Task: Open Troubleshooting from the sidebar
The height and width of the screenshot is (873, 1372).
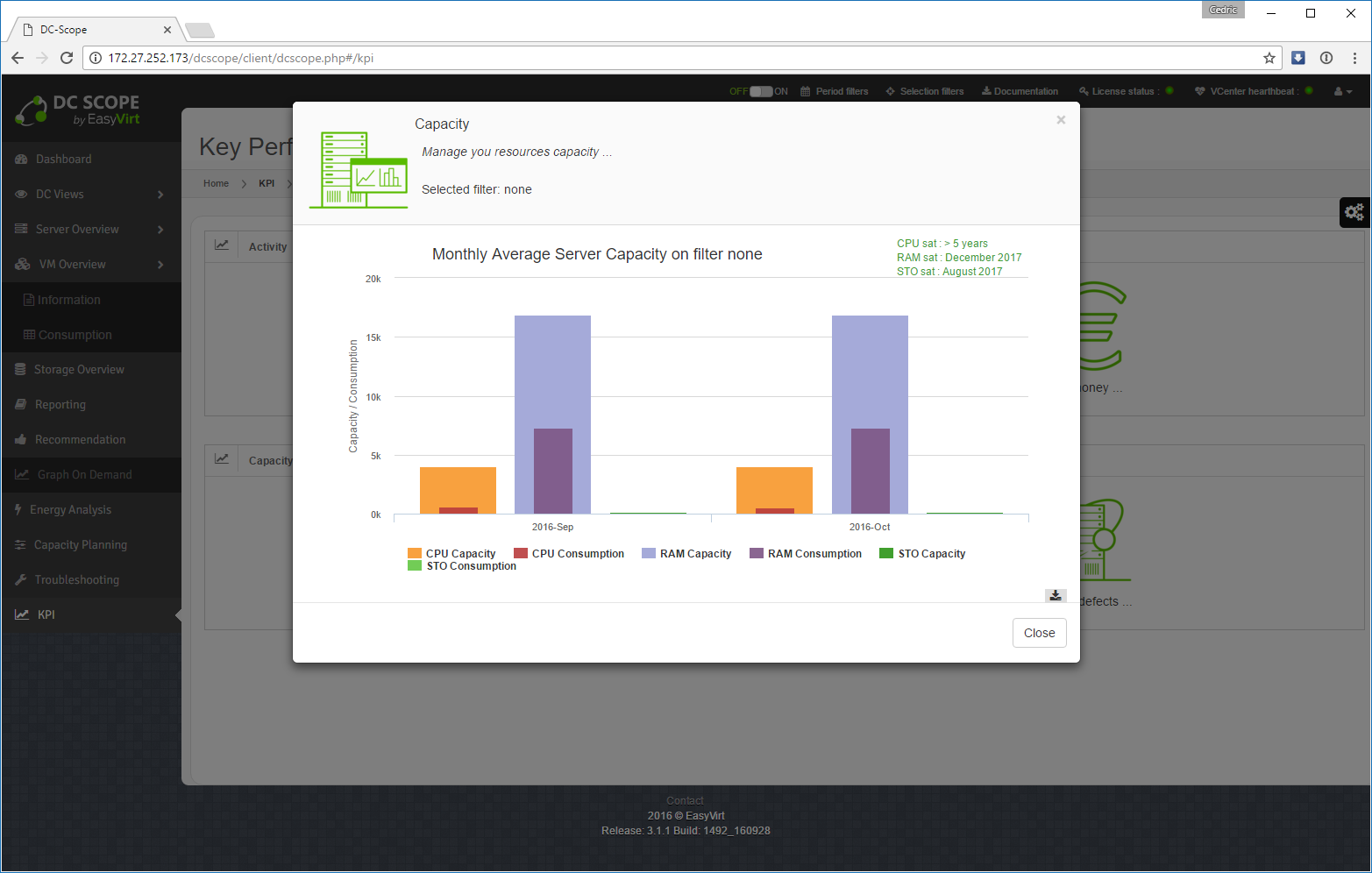Action: click(x=76, y=579)
